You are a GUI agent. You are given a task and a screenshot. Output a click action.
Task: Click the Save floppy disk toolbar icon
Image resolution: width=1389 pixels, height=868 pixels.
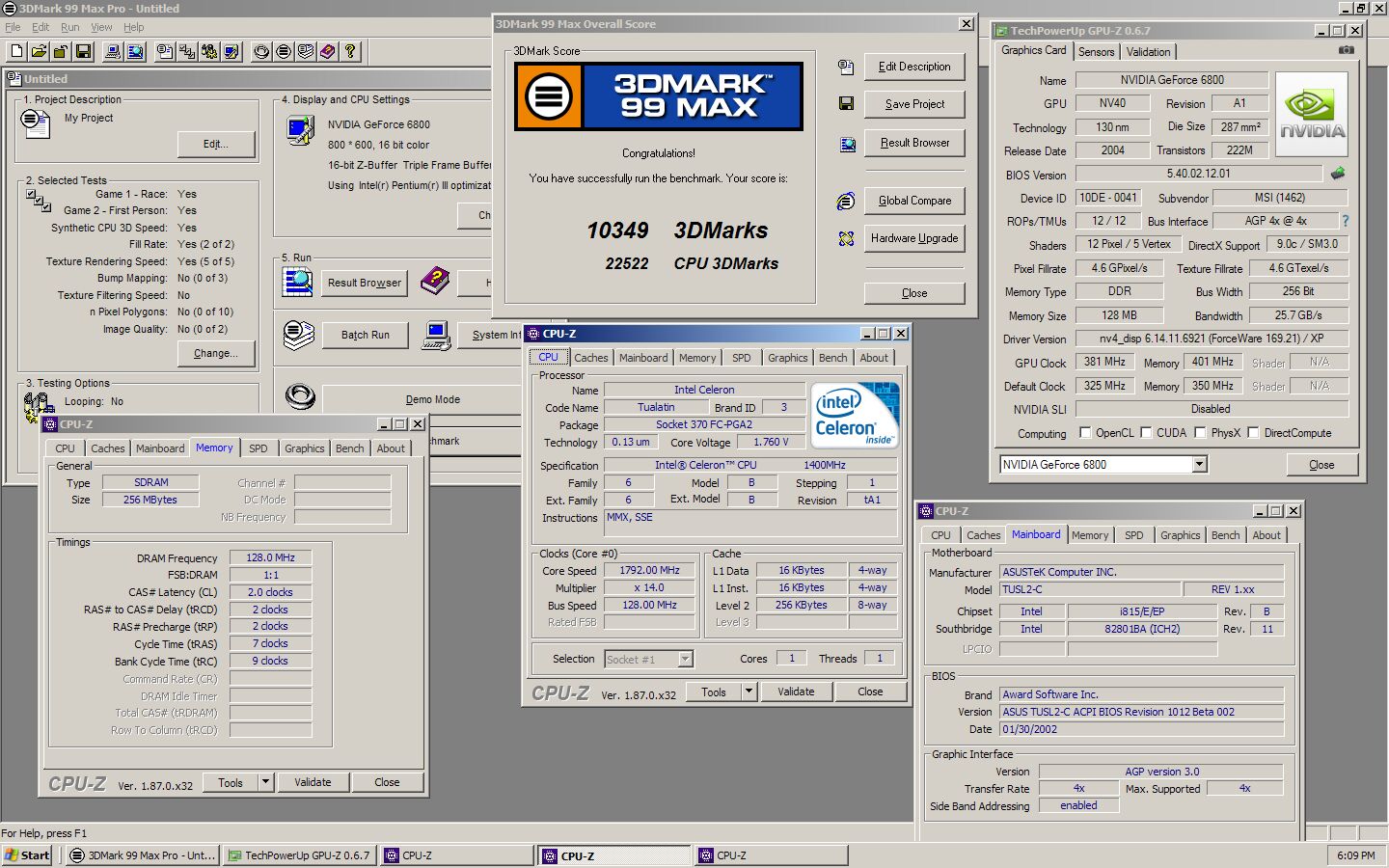(x=83, y=51)
